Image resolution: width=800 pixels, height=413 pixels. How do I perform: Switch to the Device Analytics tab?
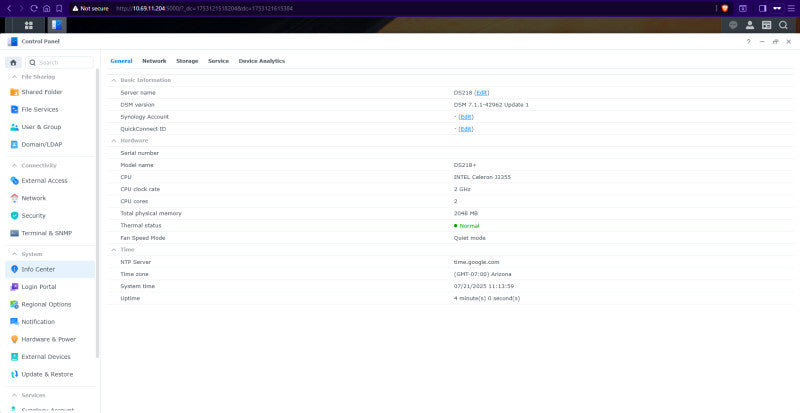point(262,61)
